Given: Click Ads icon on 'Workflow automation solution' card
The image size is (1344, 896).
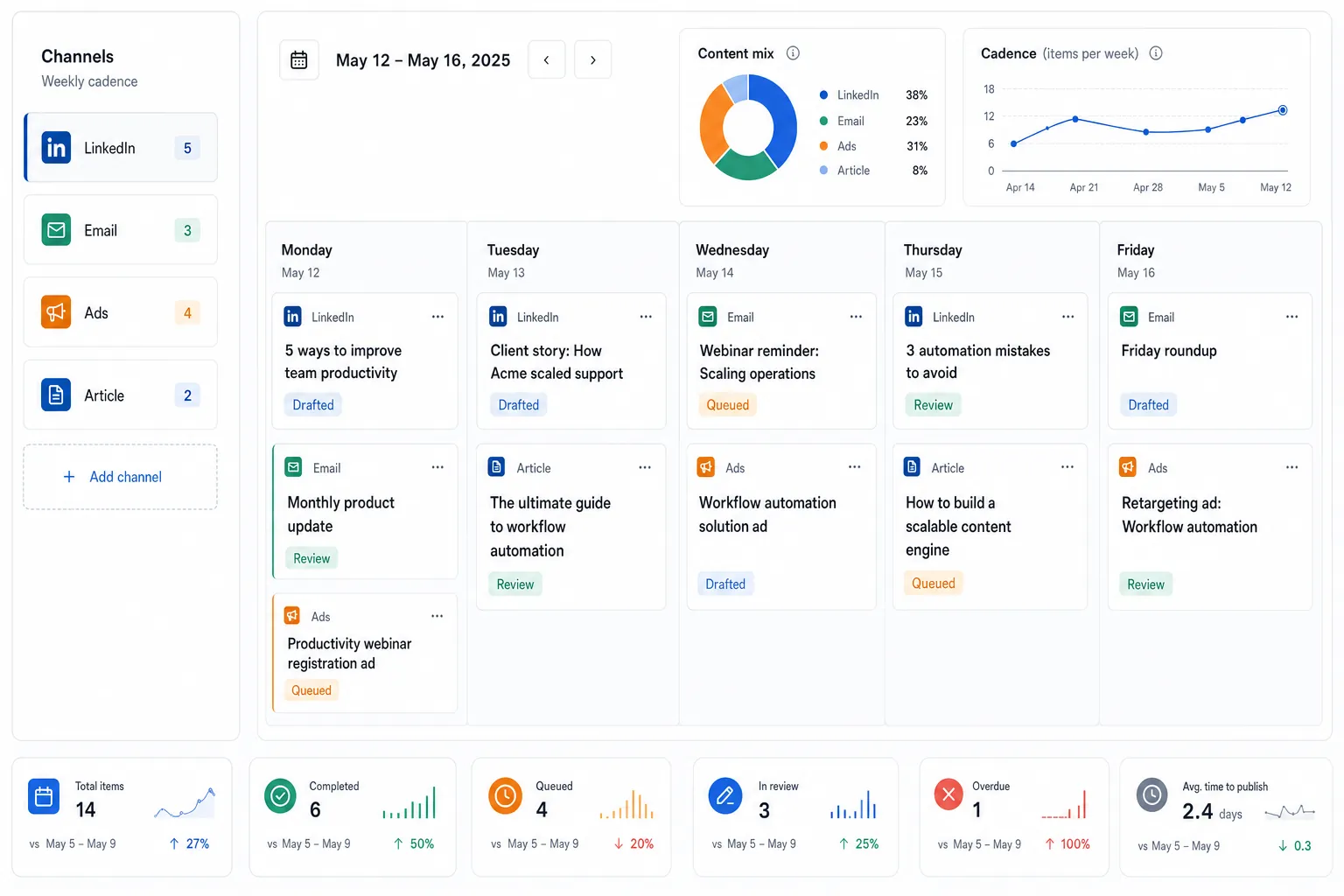Looking at the screenshot, I should pos(706,467).
